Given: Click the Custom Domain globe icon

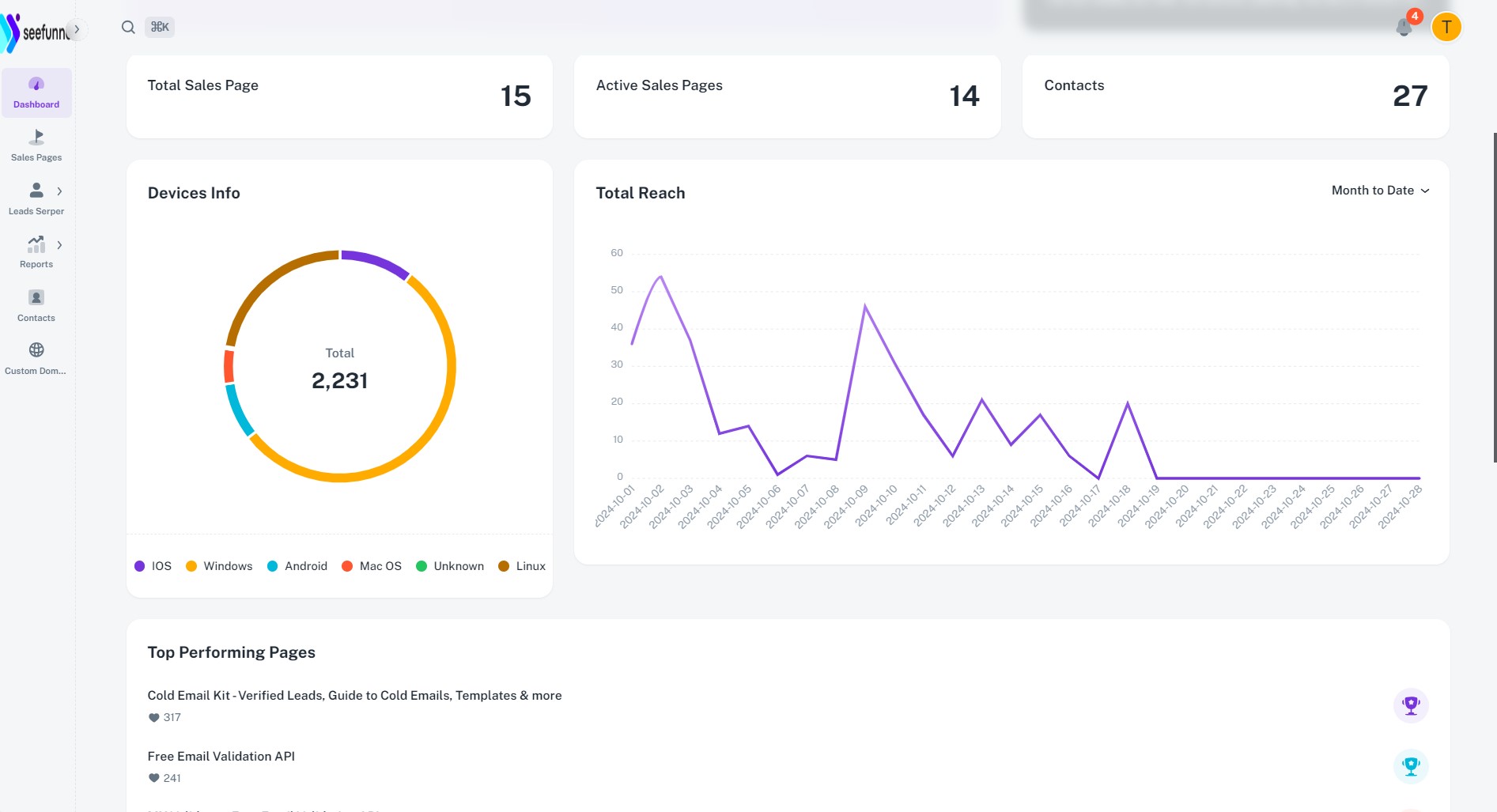Looking at the screenshot, I should (36, 349).
